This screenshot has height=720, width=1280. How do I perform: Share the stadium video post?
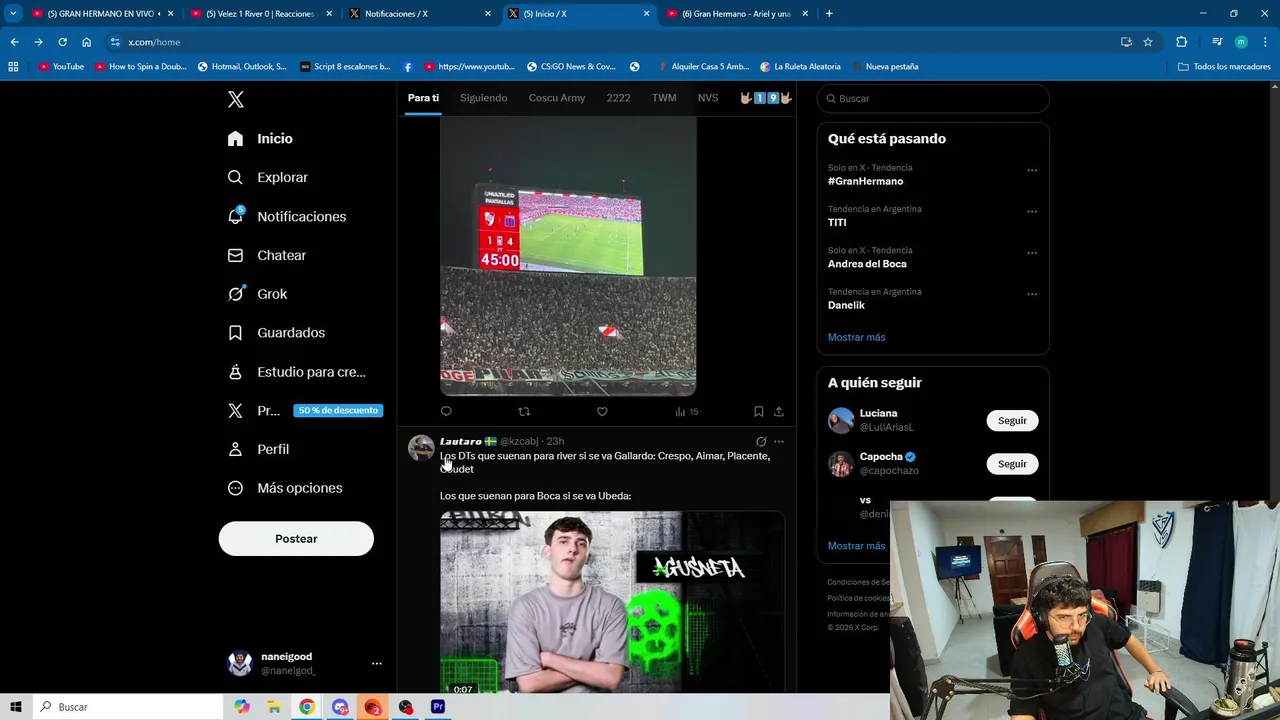[779, 411]
